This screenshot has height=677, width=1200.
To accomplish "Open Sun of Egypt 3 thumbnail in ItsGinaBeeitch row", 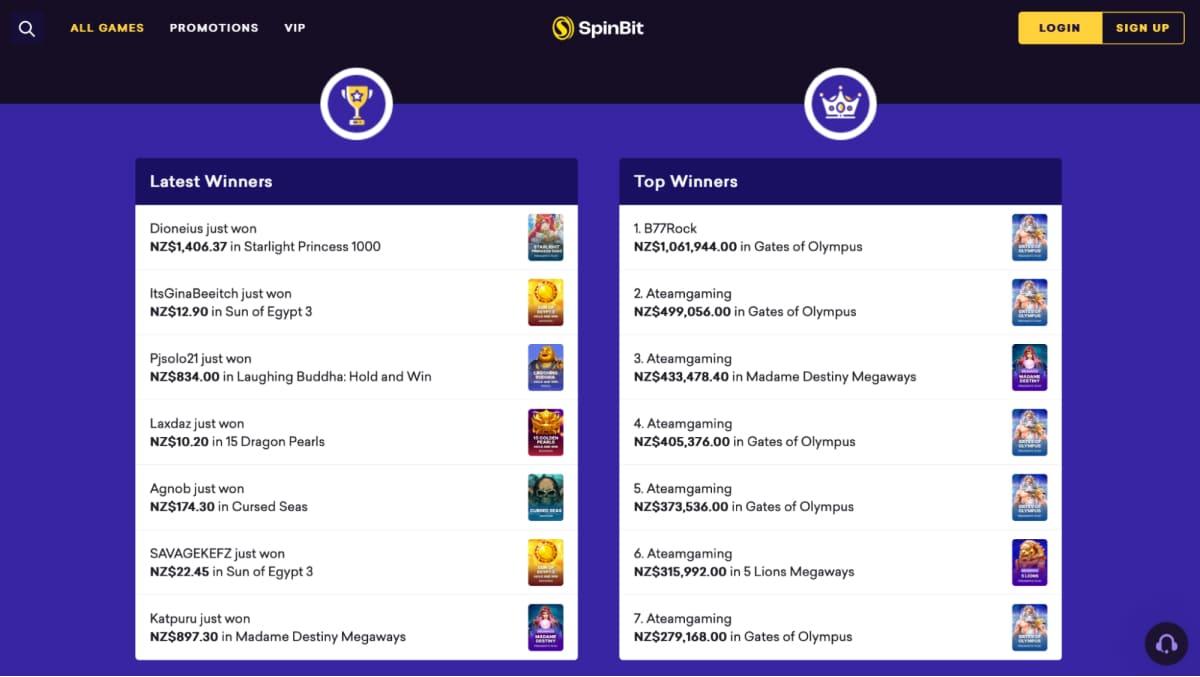I will [x=546, y=302].
